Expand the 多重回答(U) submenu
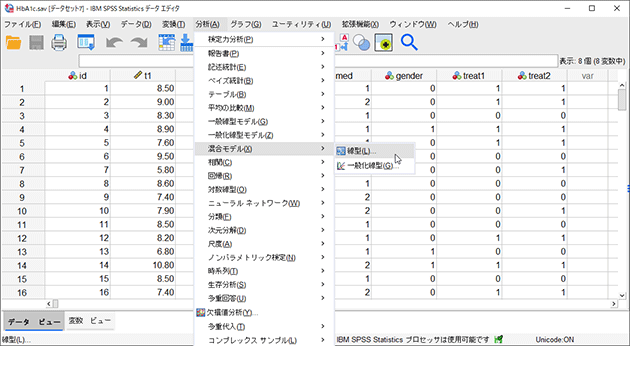 (264, 298)
